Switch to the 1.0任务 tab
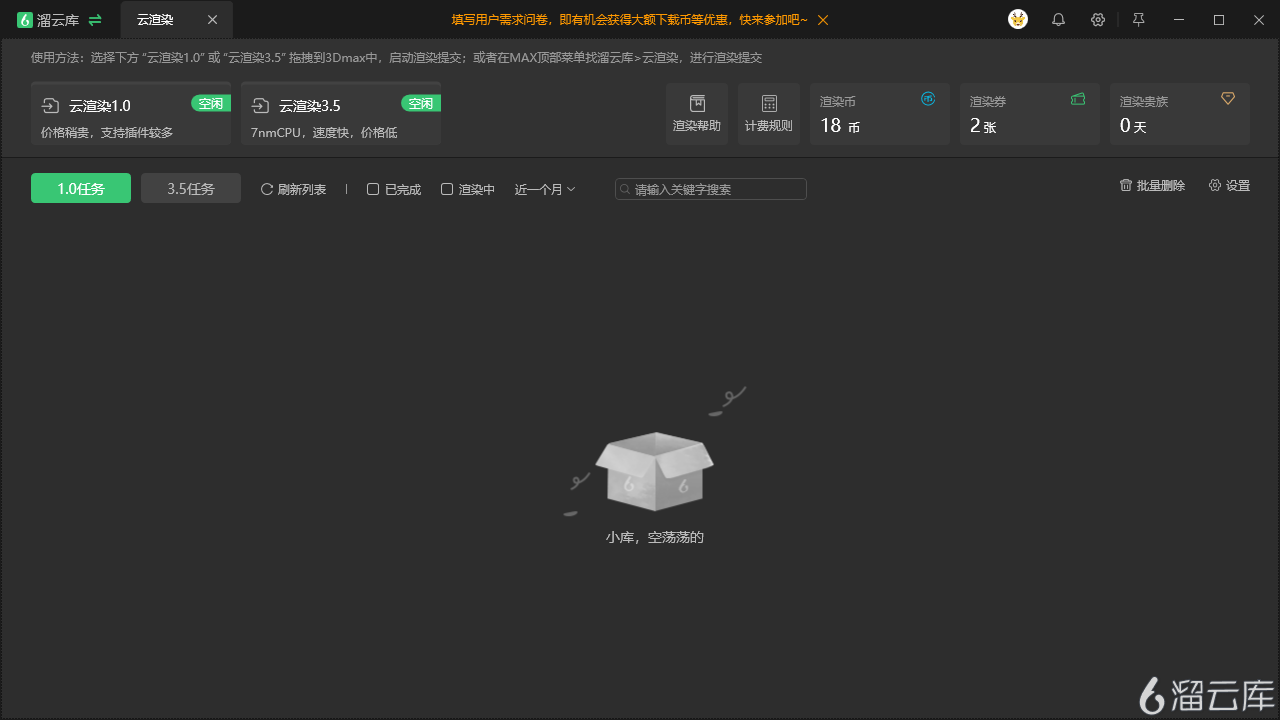Viewport: 1280px width, 720px height. [x=81, y=188]
